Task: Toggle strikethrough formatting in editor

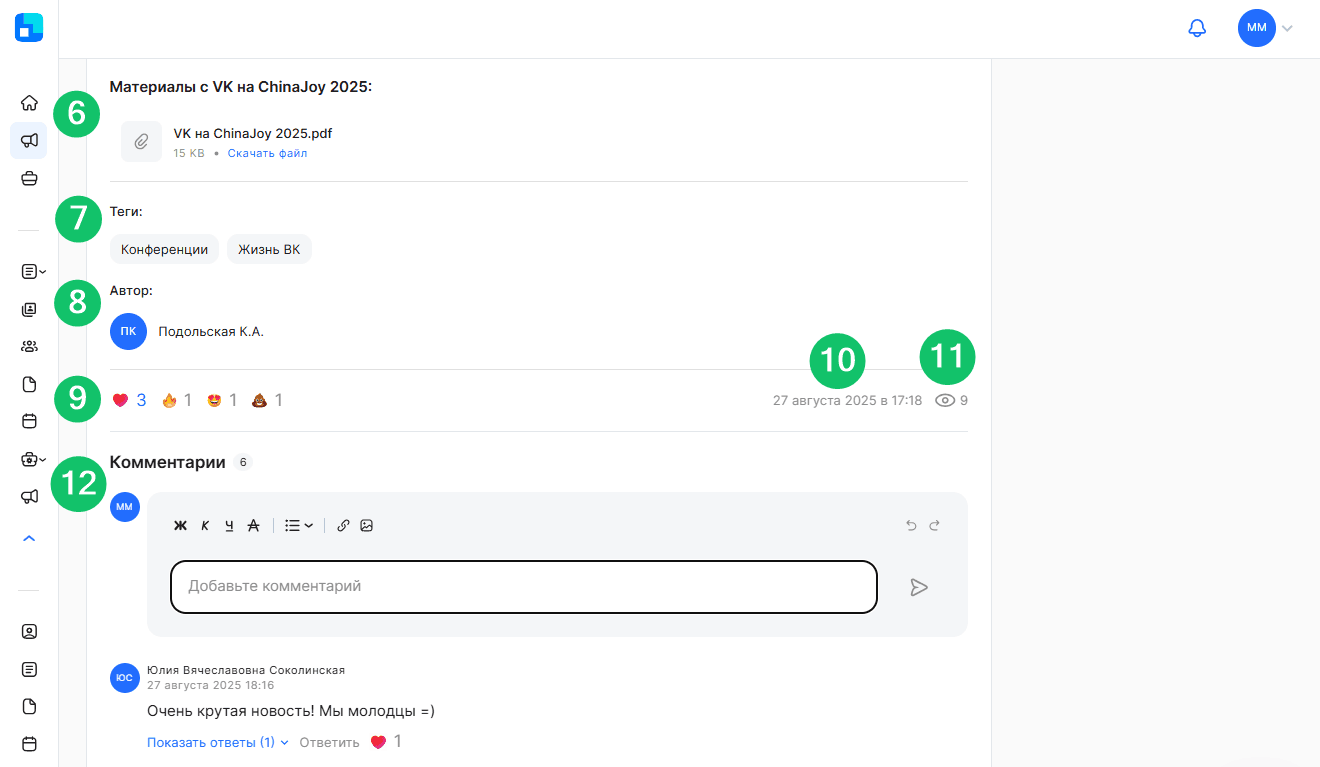Action: (x=253, y=525)
